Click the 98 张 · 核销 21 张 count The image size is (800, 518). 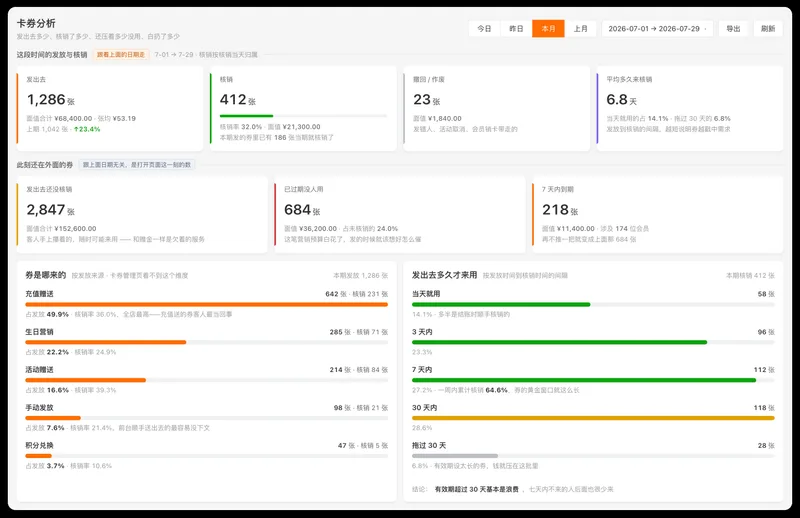coord(361,408)
